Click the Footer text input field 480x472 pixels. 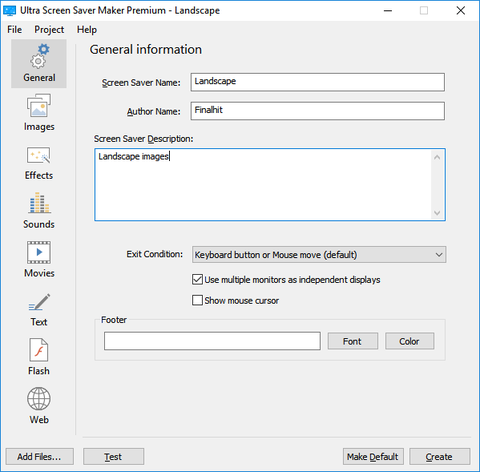(x=212, y=341)
